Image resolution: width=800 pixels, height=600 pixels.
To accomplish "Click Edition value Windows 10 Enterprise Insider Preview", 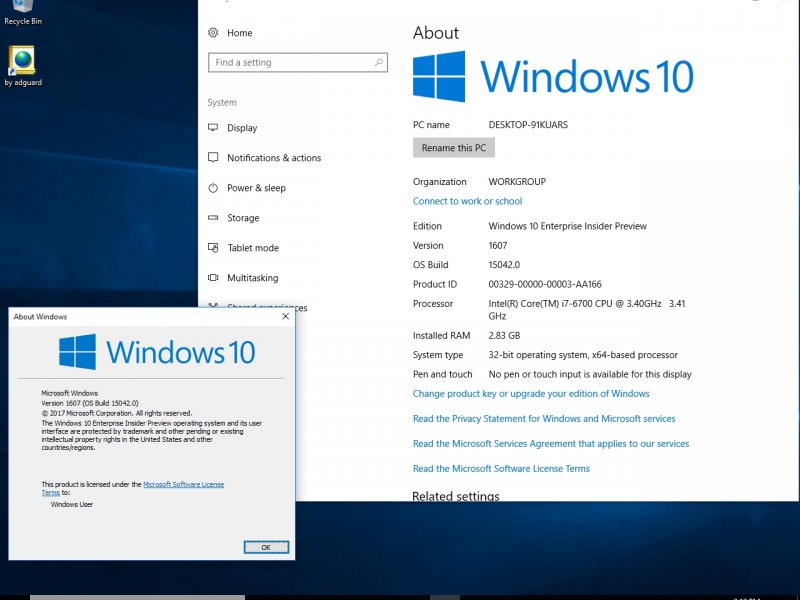I will pos(567,226).
